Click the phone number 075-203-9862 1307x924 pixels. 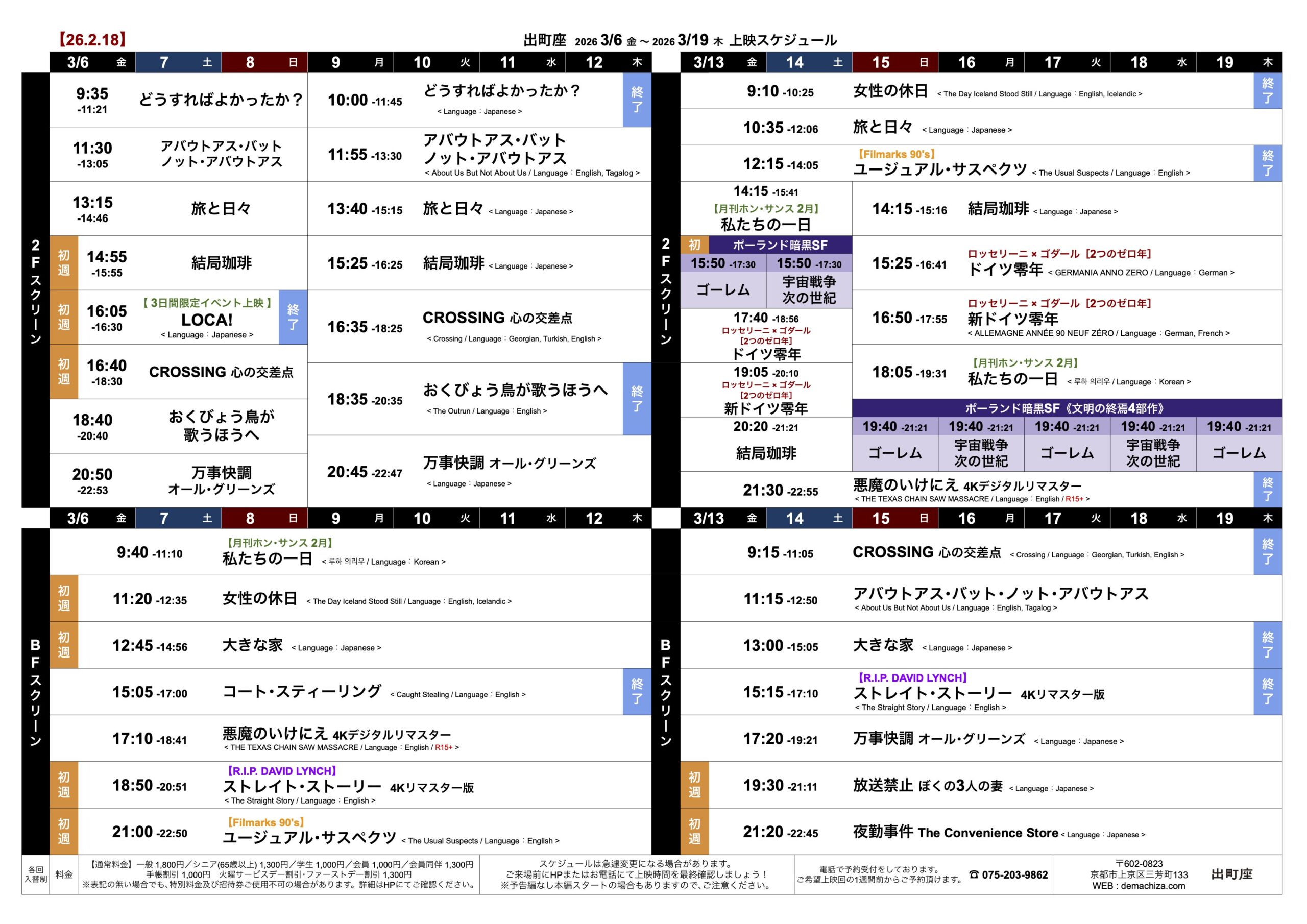[x=1014, y=874]
